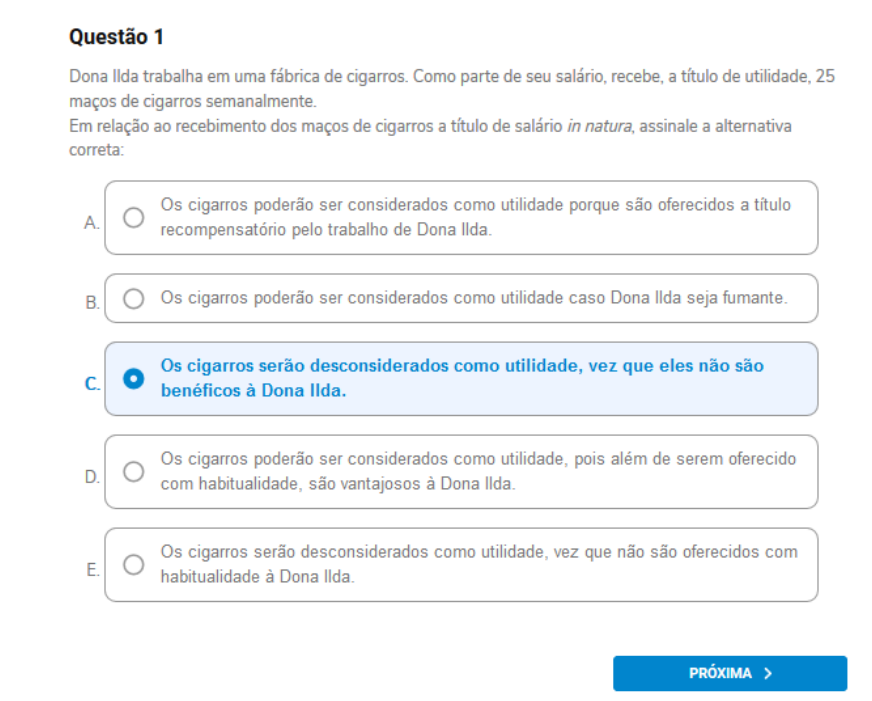Click the selected radio button of option C
The width and height of the screenshot is (872, 701).
133,379
